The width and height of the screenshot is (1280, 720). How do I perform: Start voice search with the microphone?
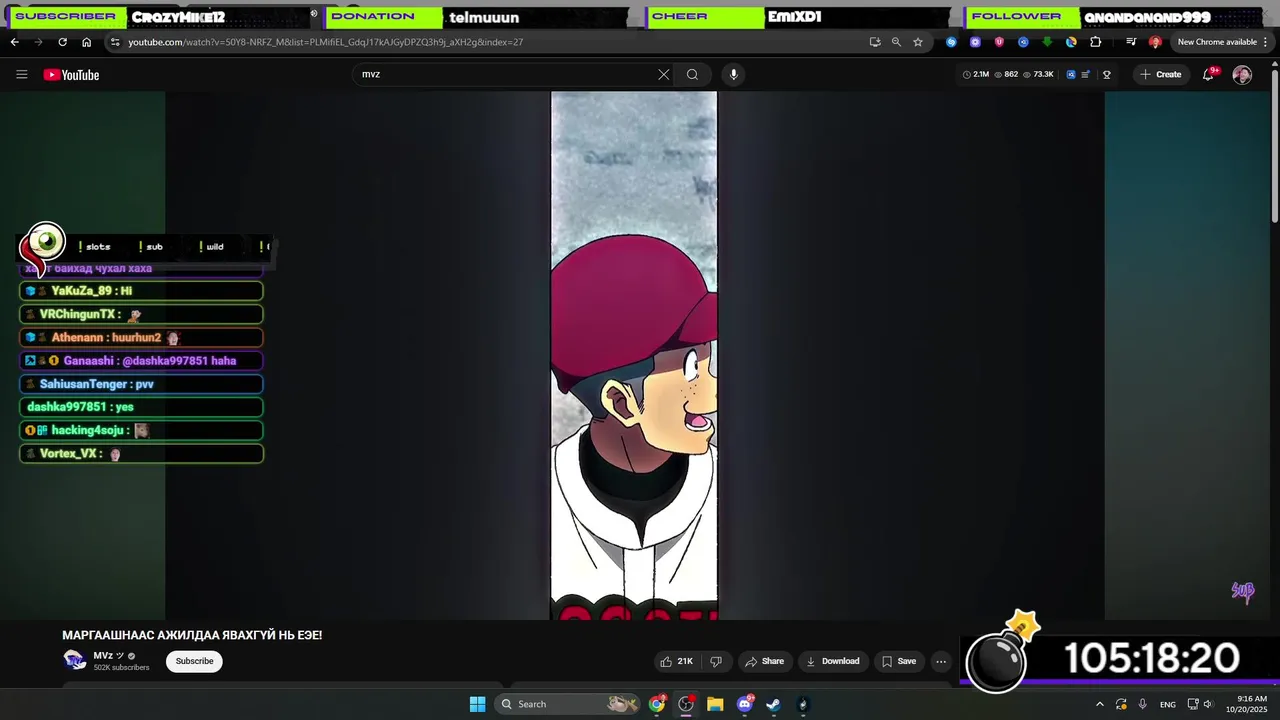click(733, 74)
